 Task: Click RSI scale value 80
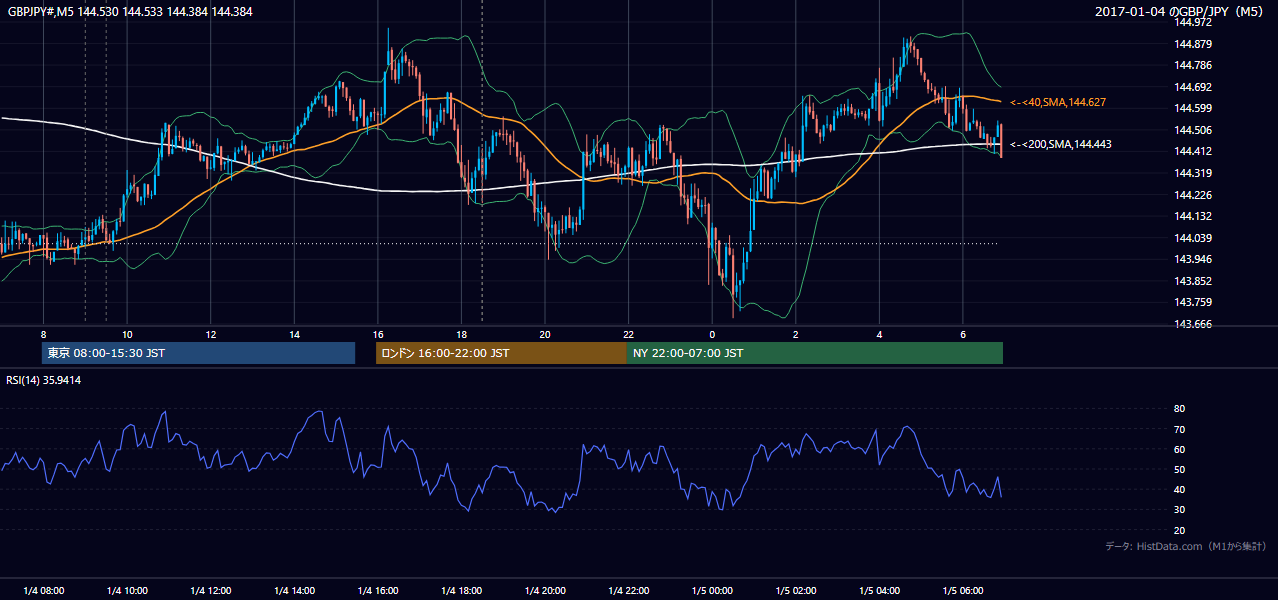tap(1179, 409)
